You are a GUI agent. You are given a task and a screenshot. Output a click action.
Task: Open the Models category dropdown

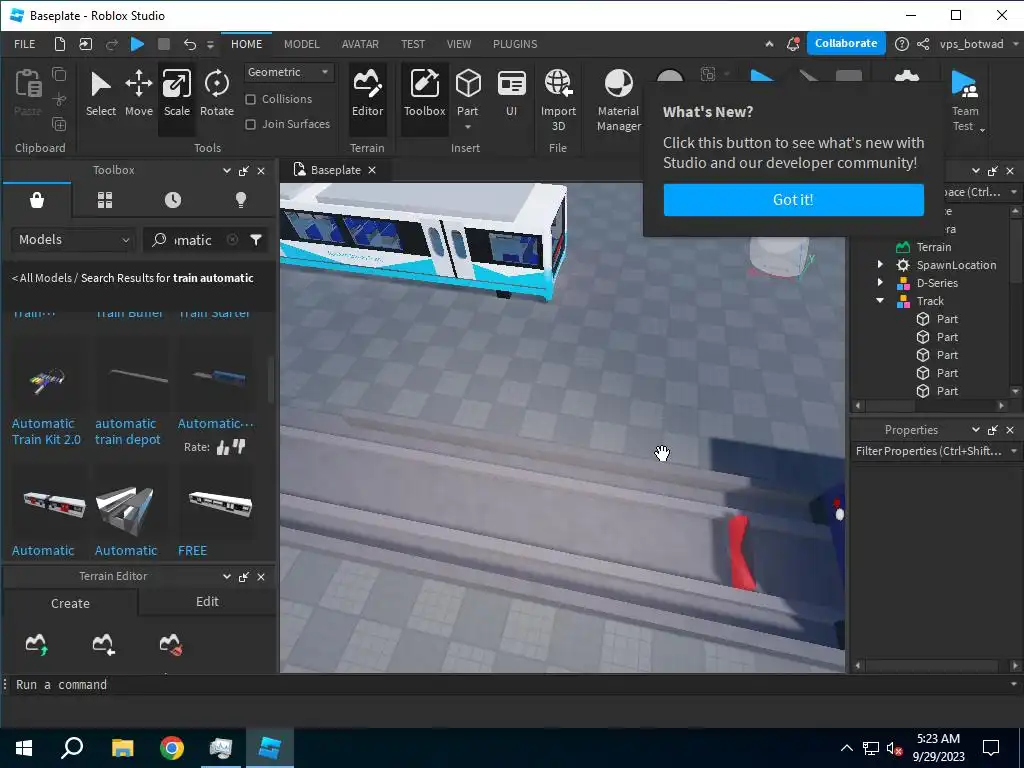(x=73, y=240)
